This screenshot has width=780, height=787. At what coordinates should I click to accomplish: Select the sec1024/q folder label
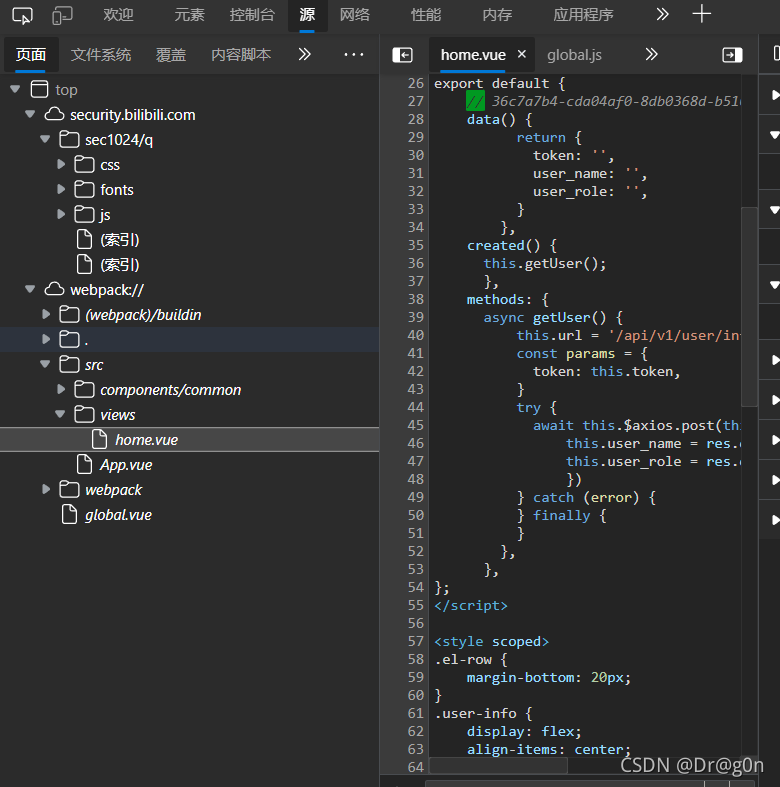(119, 140)
